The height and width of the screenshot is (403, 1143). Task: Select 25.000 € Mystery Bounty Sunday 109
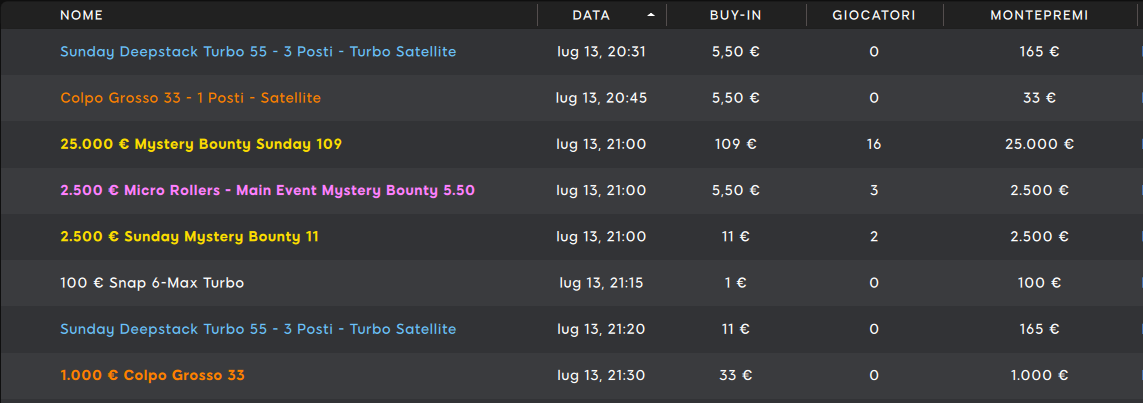pyautogui.click(x=200, y=144)
